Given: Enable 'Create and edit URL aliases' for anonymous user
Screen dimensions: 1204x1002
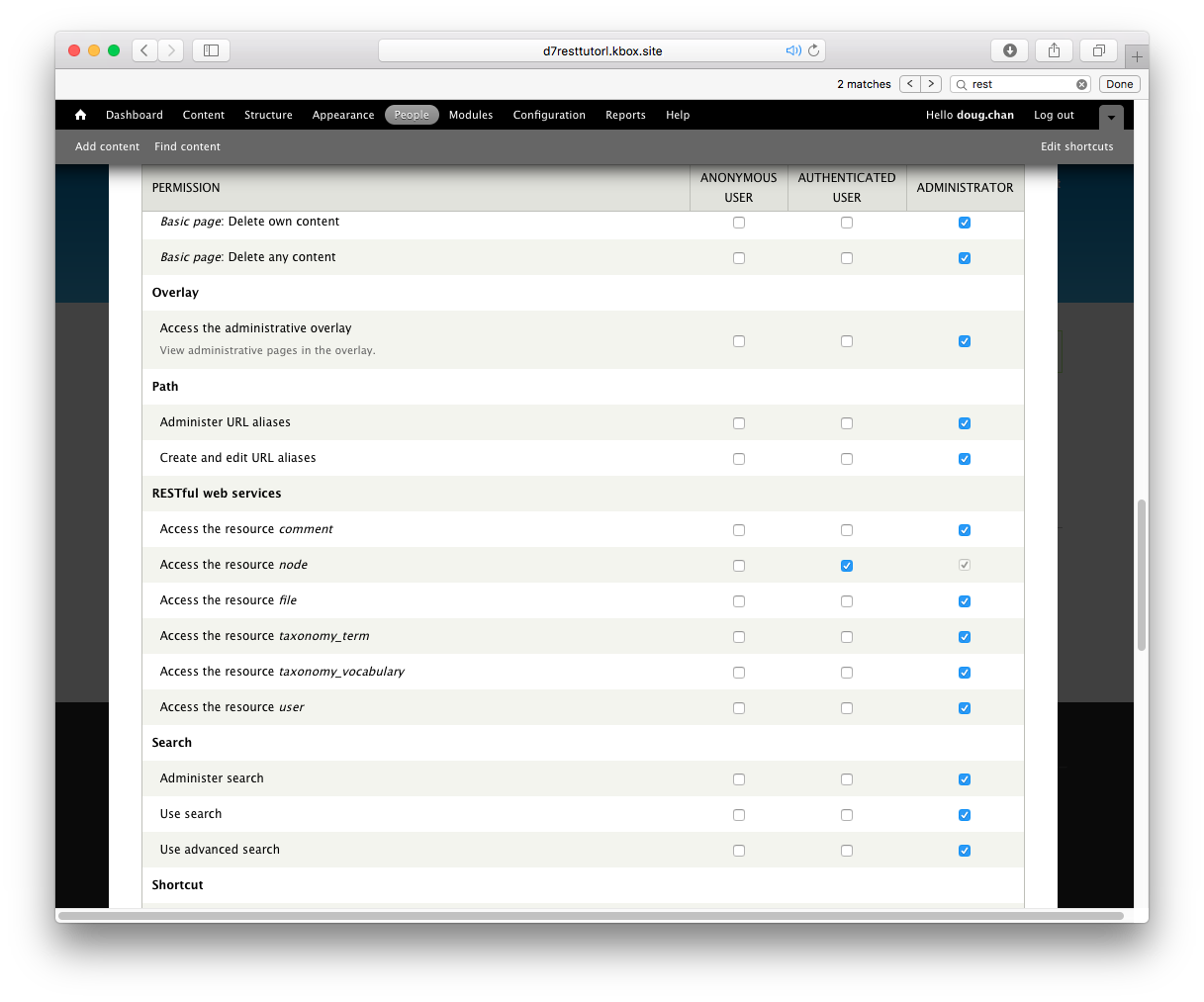Looking at the screenshot, I should click(x=739, y=459).
